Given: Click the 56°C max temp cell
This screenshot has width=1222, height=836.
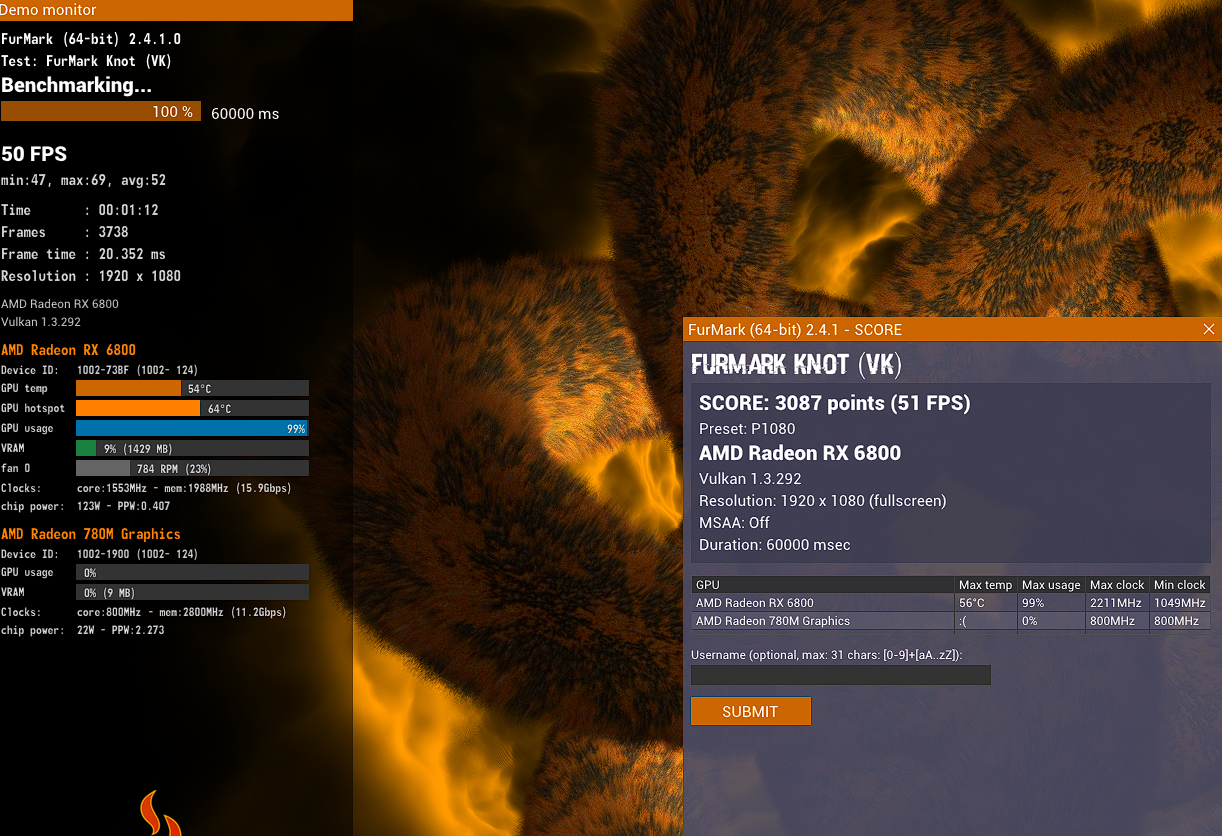Looking at the screenshot, I should [x=986, y=603].
